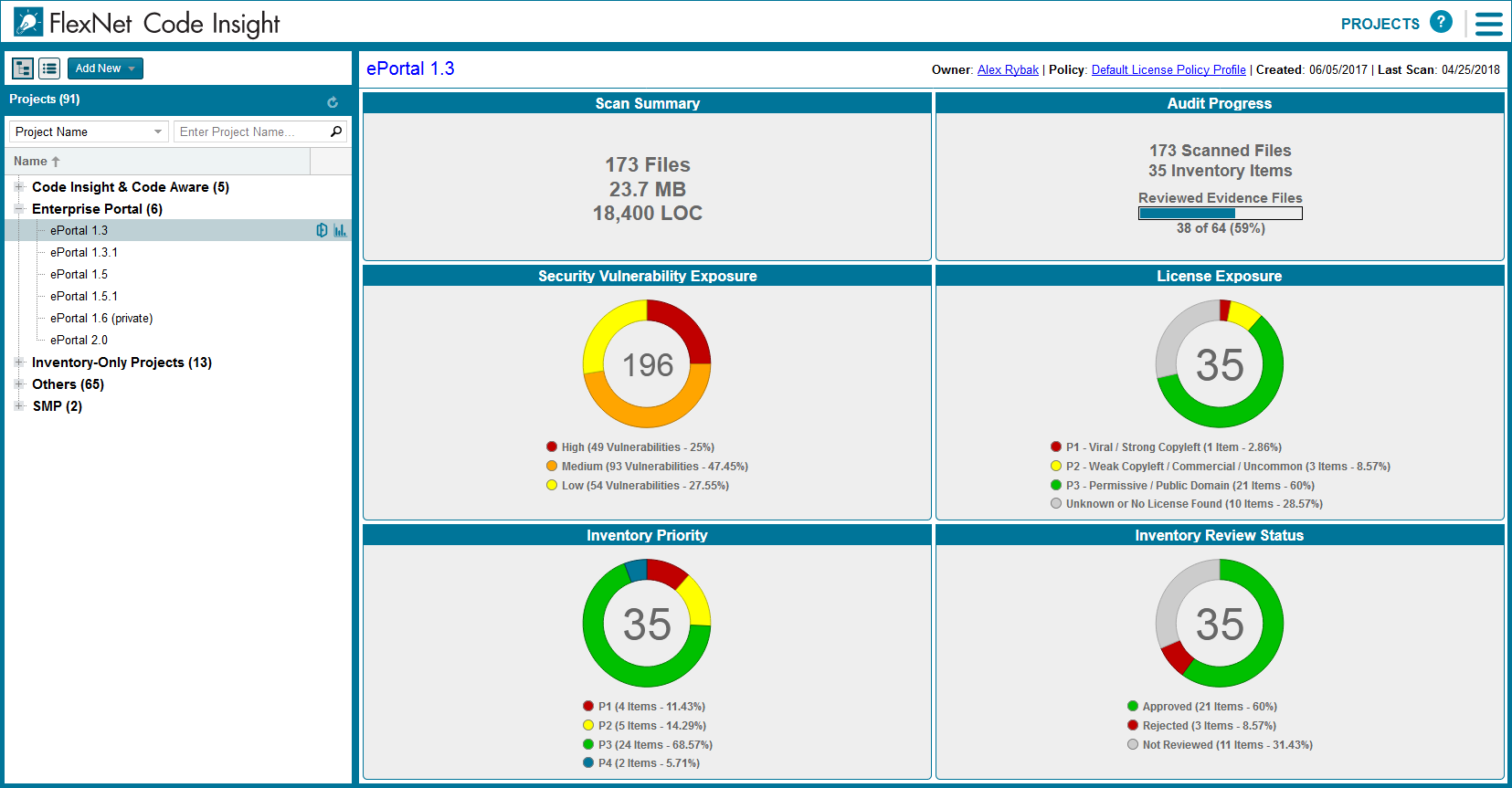Click P3 Permissive / Public Domain legend
This screenshot has height=788, width=1512.
(x=1182, y=486)
